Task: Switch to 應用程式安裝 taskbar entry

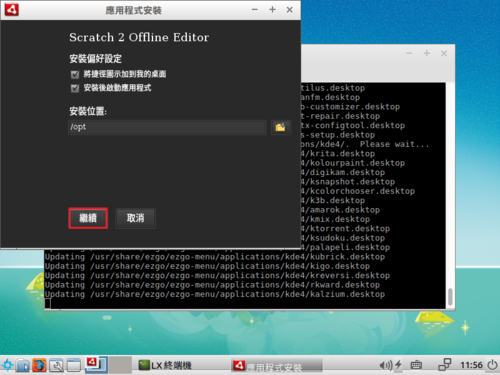Action: pos(277,366)
